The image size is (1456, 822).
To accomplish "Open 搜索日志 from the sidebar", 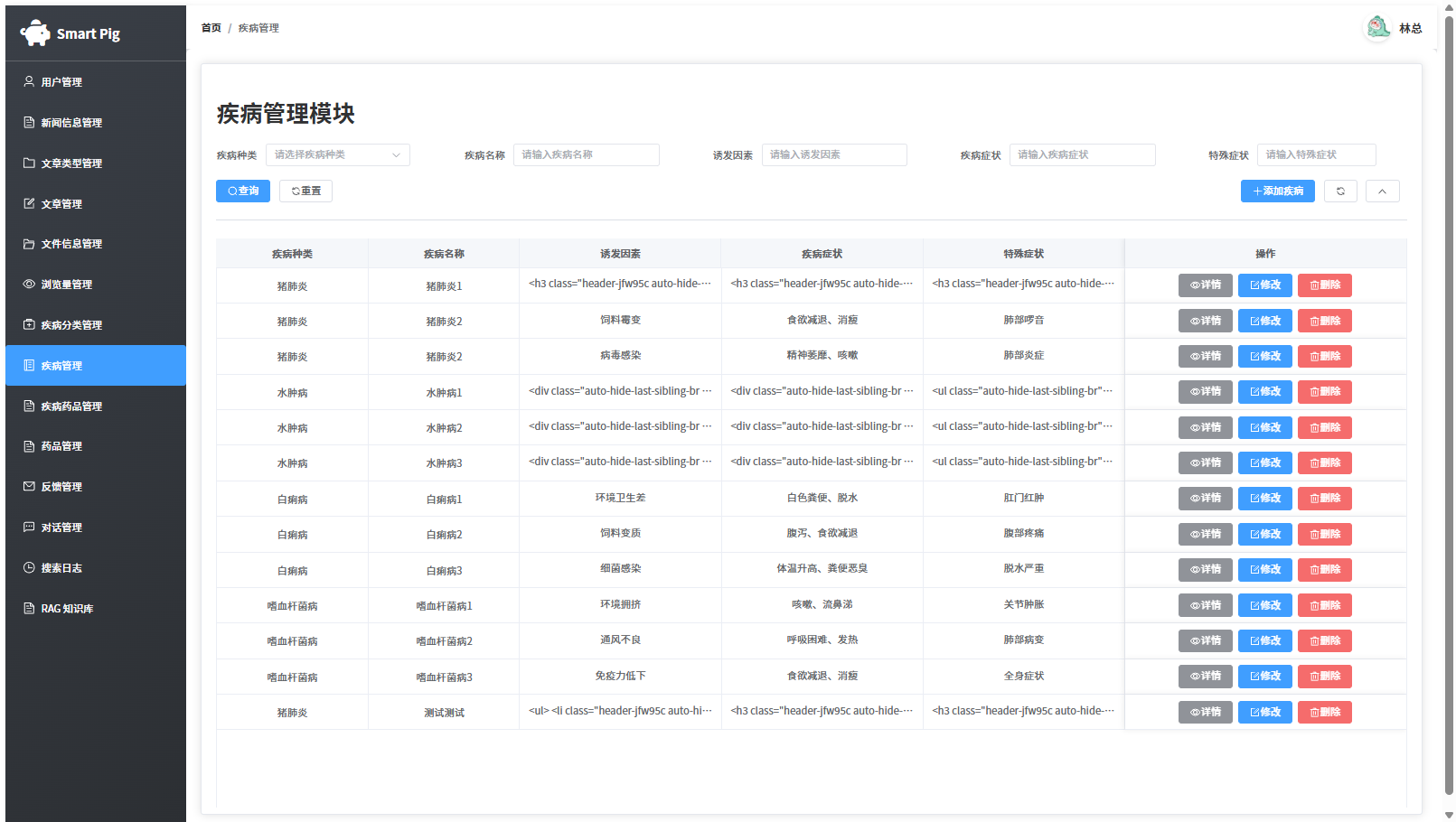I will [96, 567].
